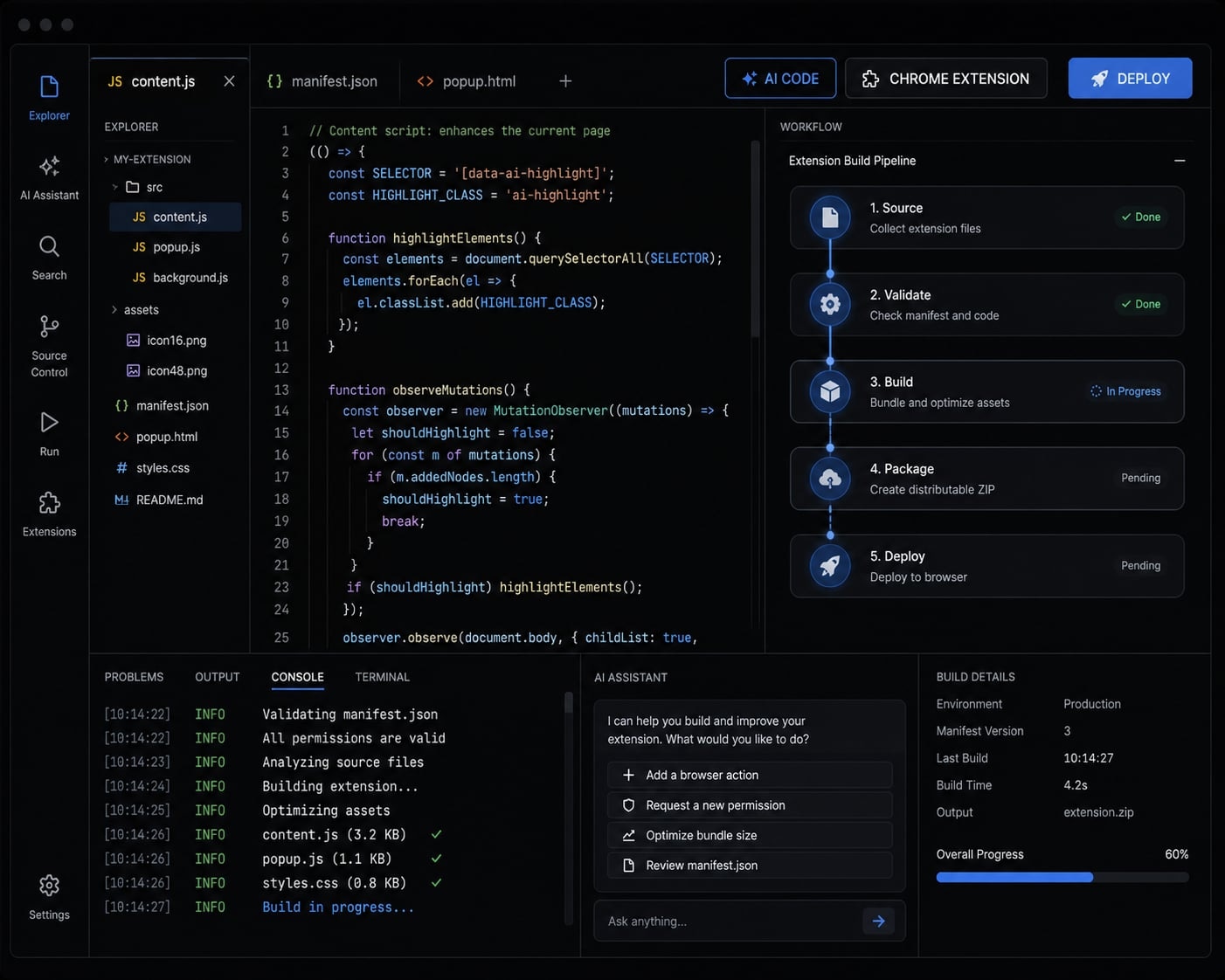Click the Done checkmark for Source step
This screenshot has height=980, width=1225.
1126,217
